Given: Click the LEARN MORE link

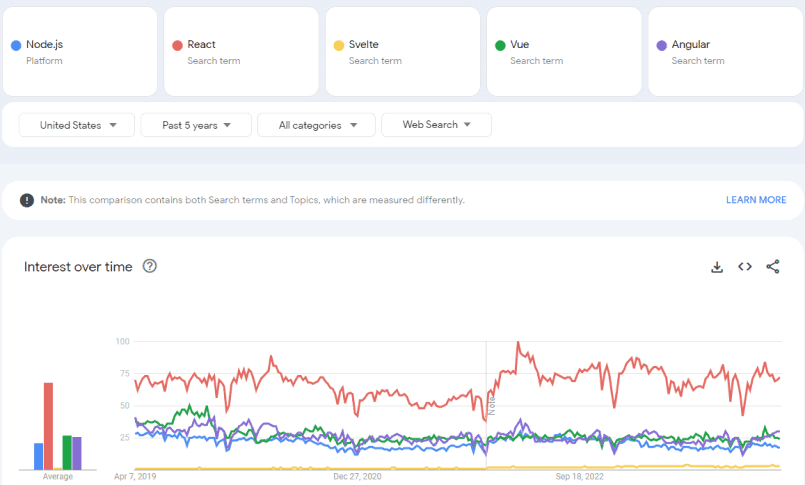Looking at the screenshot, I should pos(756,200).
